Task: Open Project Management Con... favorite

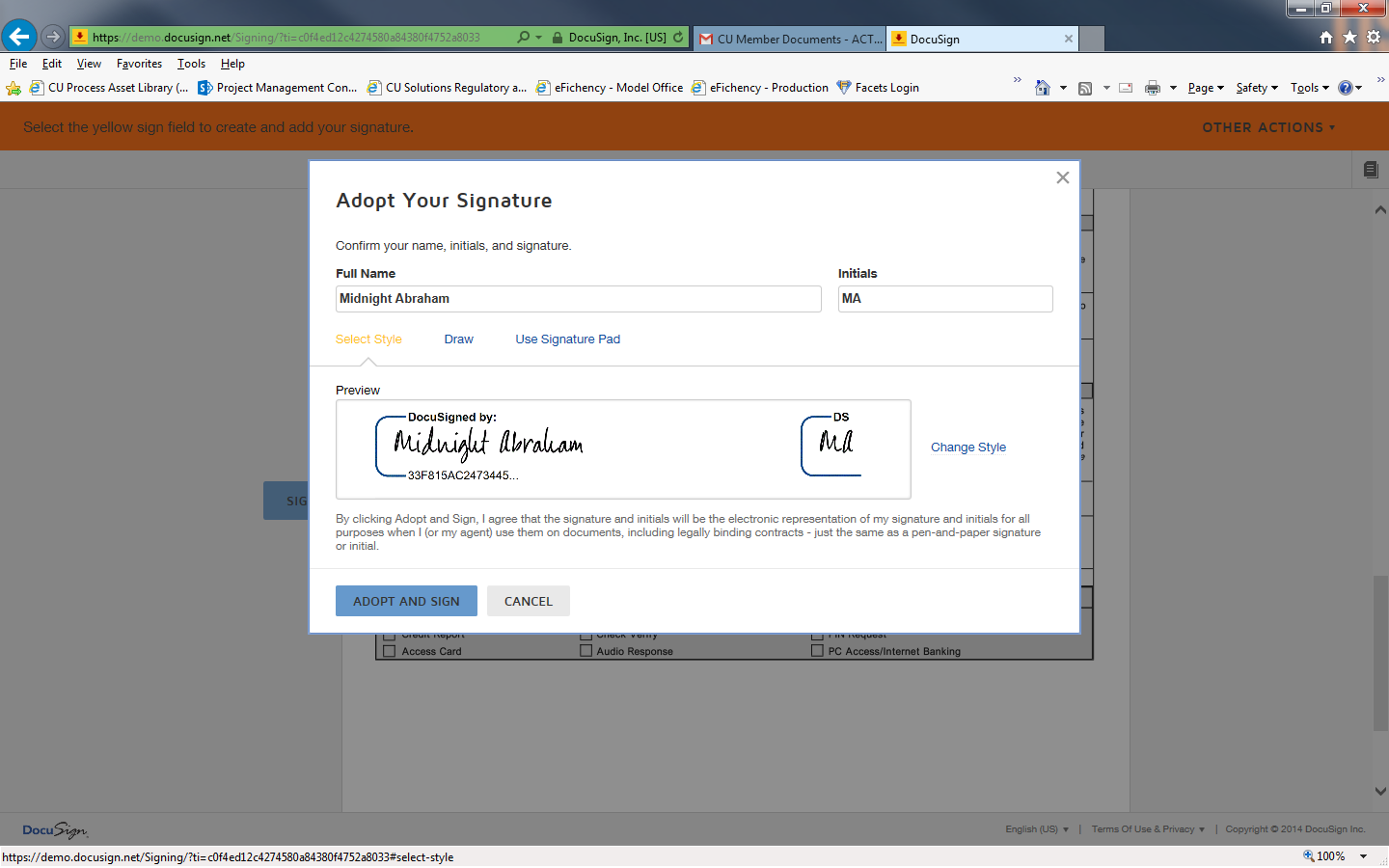Action: click(277, 88)
